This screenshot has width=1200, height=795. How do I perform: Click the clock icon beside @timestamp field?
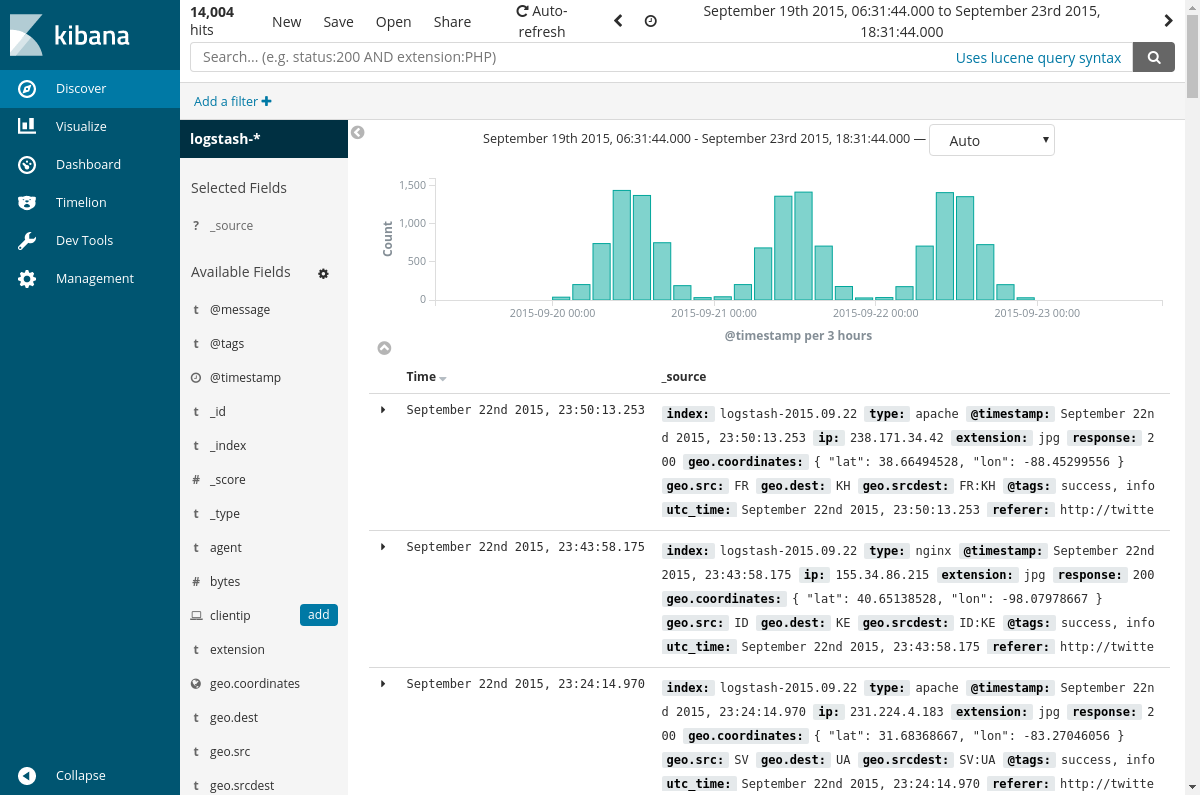tap(196, 378)
